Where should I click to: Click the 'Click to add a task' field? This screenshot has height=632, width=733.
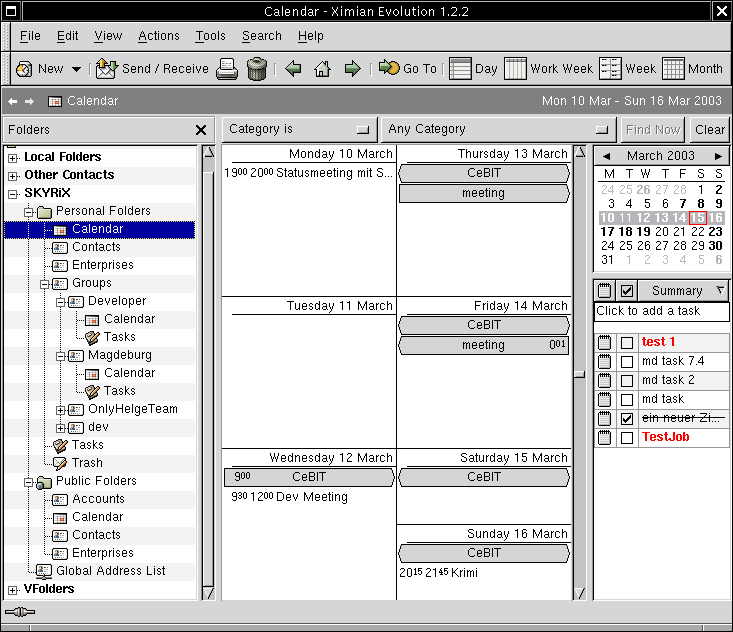[661, 311]
